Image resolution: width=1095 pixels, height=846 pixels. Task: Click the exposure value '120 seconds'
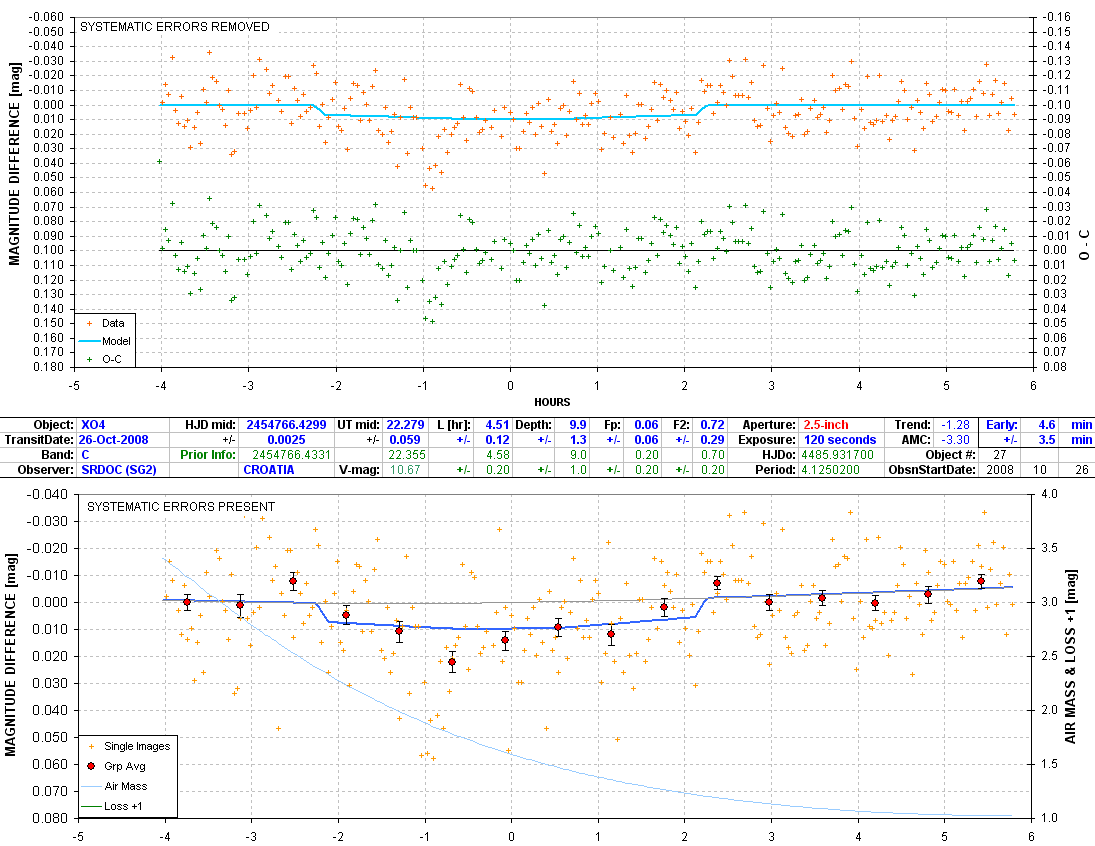click(x=840, y=440)
